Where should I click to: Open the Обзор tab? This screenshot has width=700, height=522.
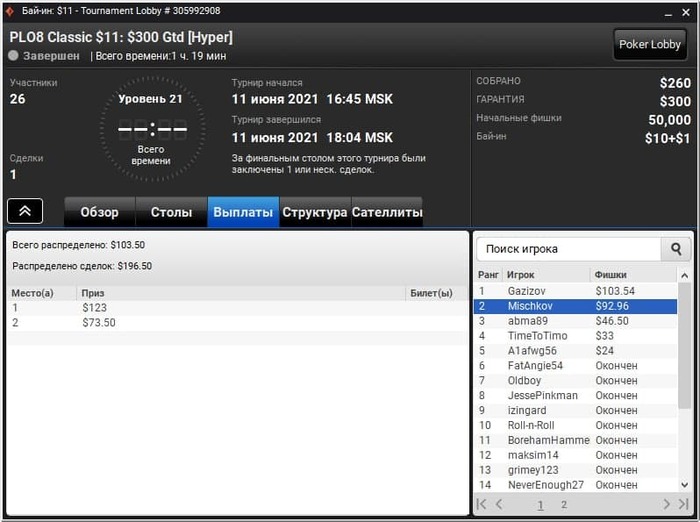pyautogui.click(x=100, y=212)
